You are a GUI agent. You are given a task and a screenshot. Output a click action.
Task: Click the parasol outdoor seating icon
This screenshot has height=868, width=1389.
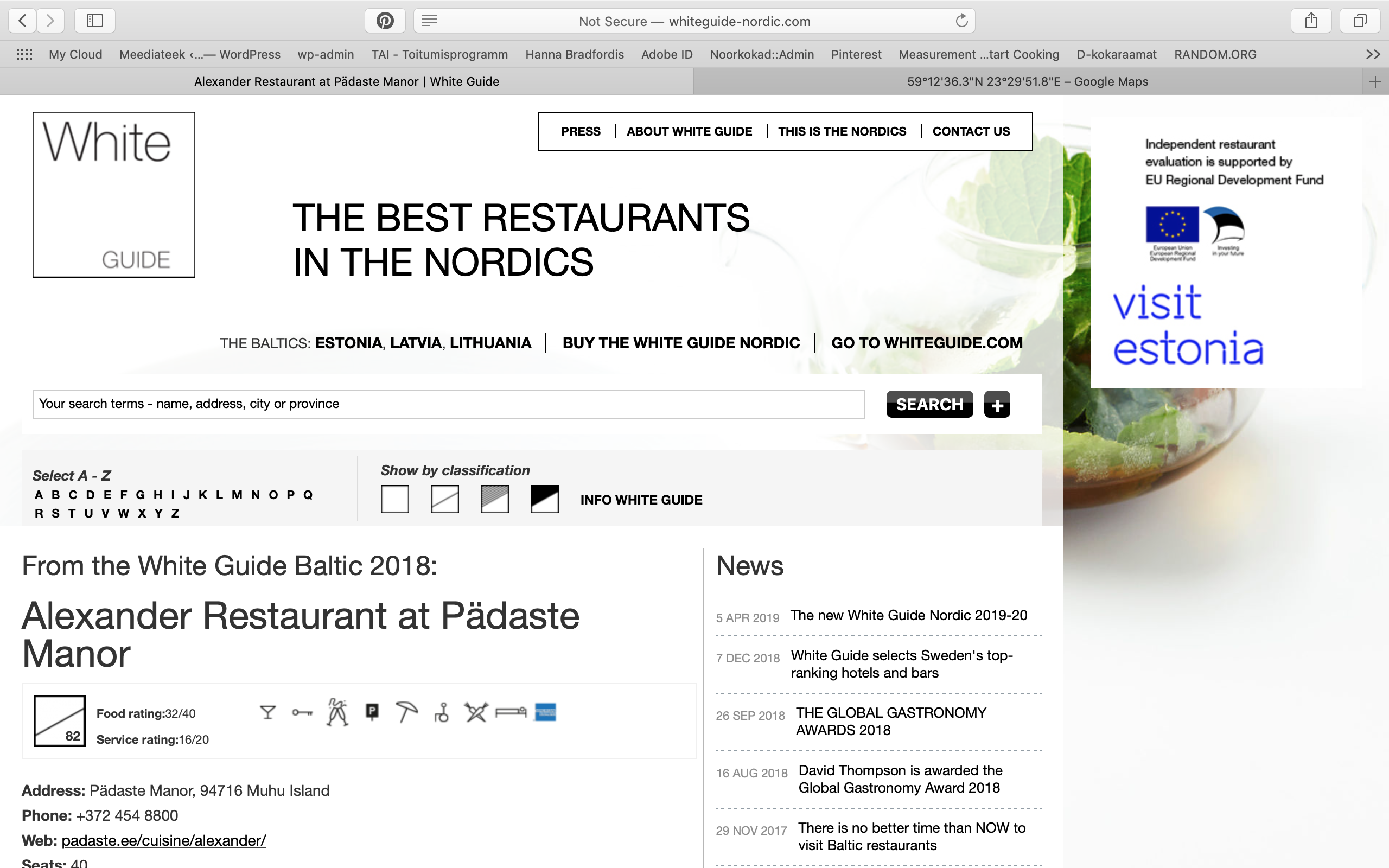[406, 712]
